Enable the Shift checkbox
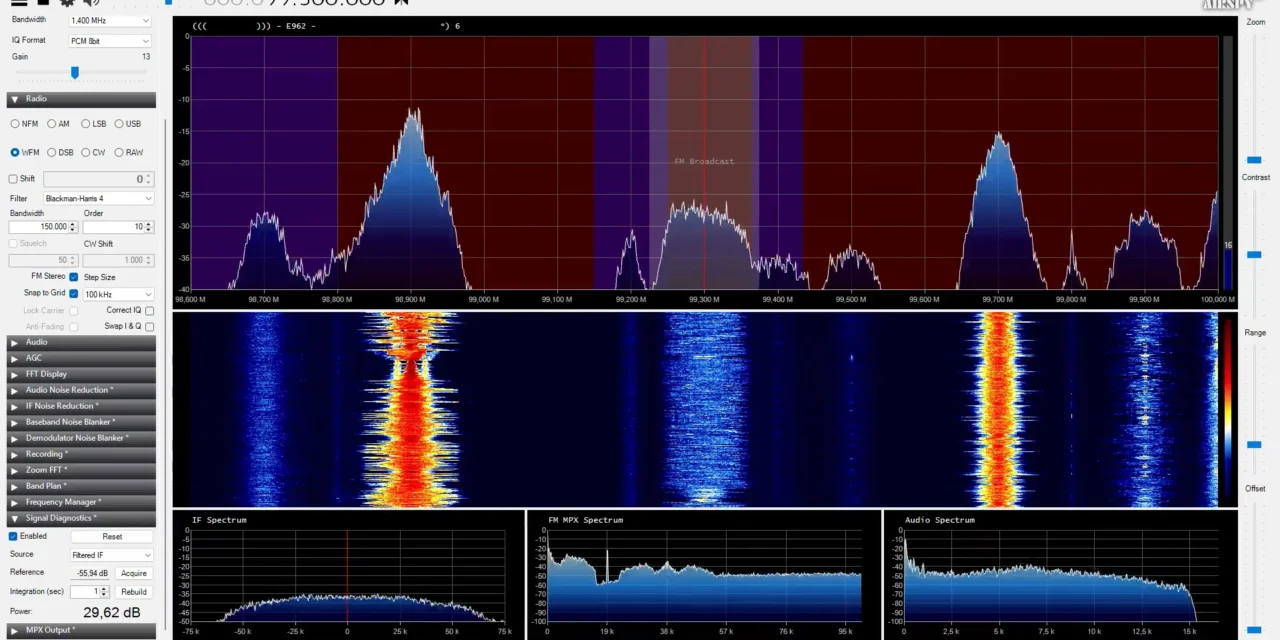The width and height of the screenshot is (1280, 640). 13,179
